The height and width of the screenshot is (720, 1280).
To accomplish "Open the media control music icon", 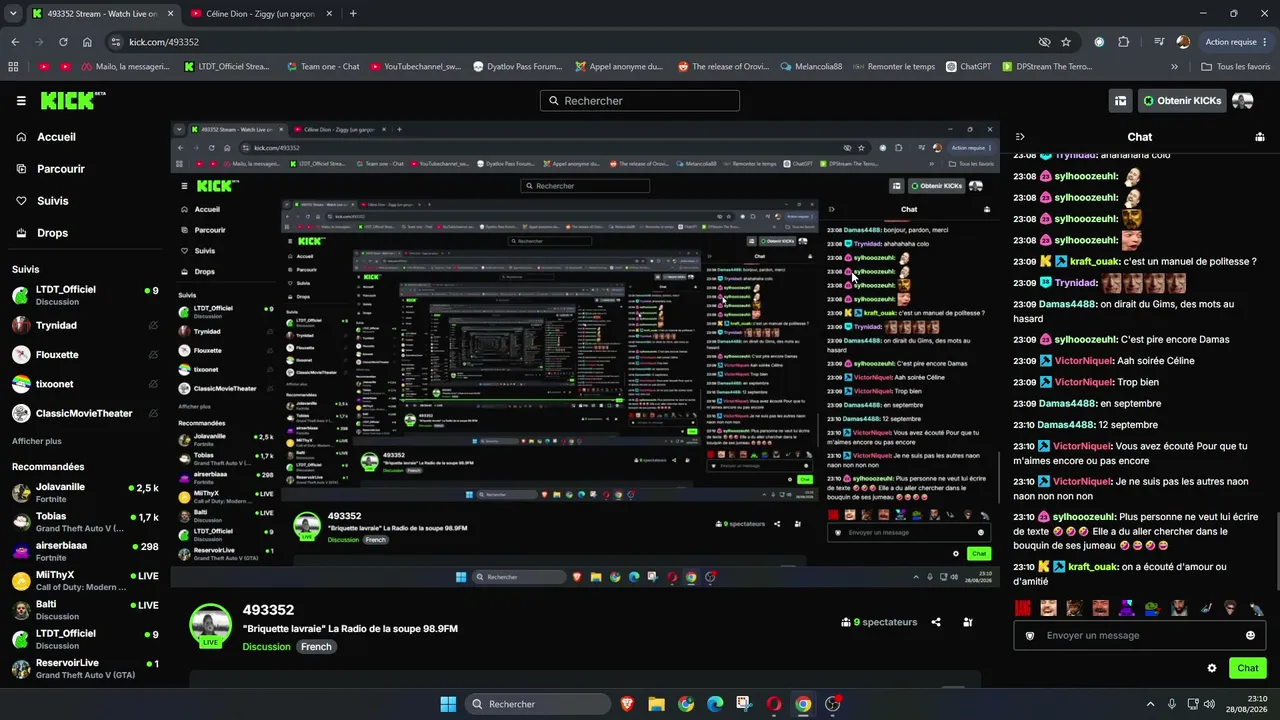I will [x=1159, y=42].
